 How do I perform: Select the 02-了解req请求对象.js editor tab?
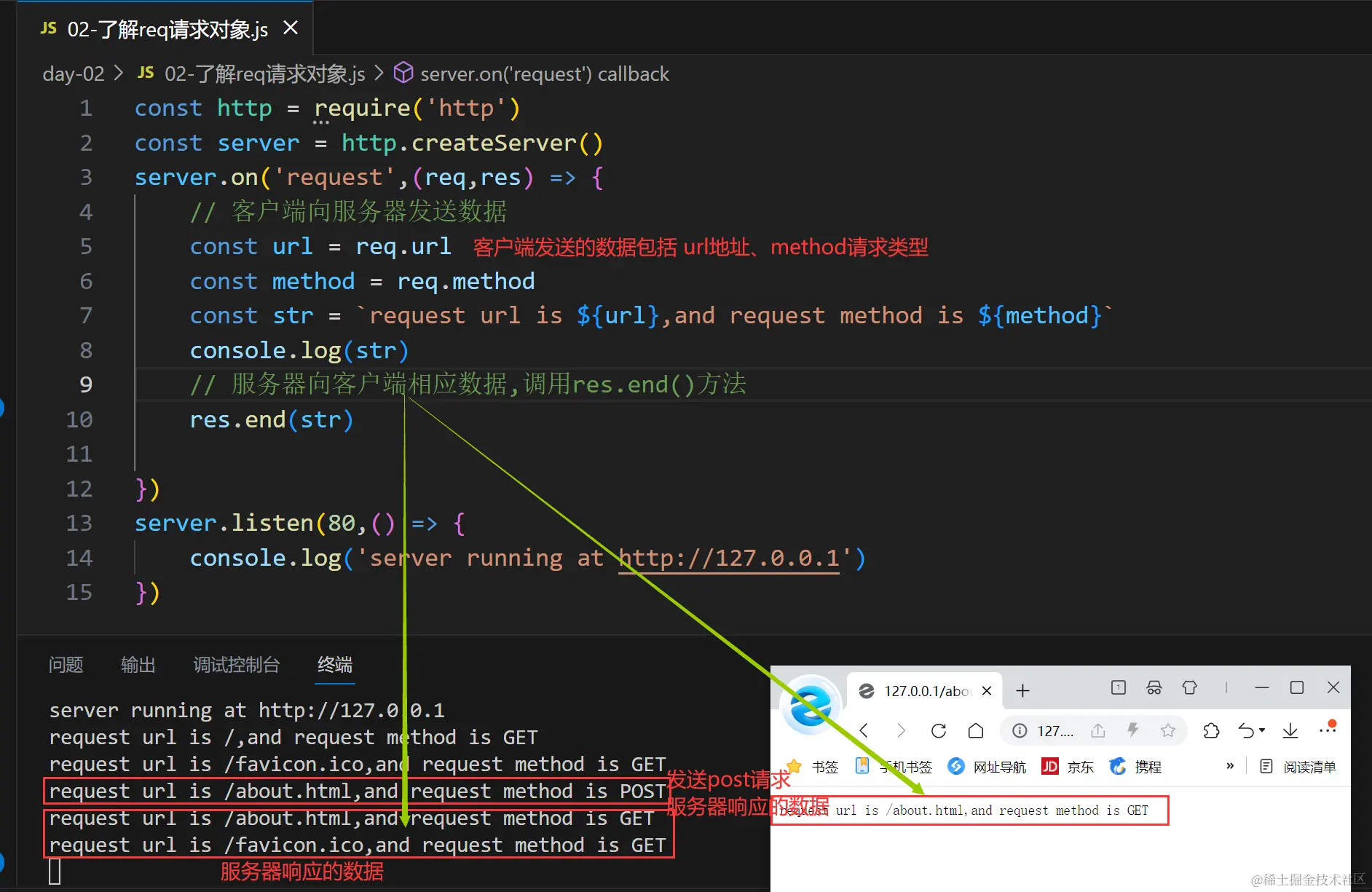click(x=166, y=28)
